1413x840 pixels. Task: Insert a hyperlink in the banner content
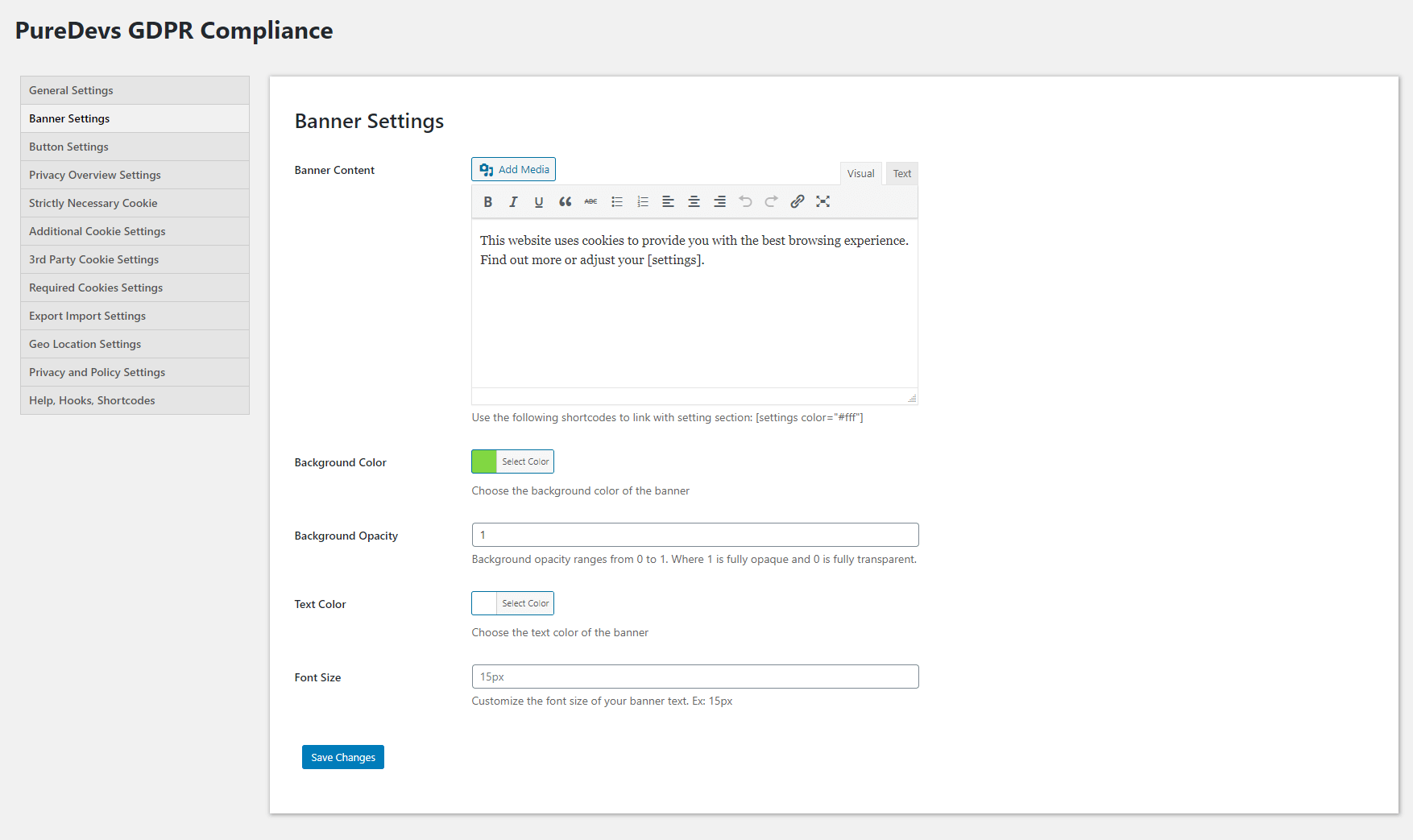(x=797, y=201)
